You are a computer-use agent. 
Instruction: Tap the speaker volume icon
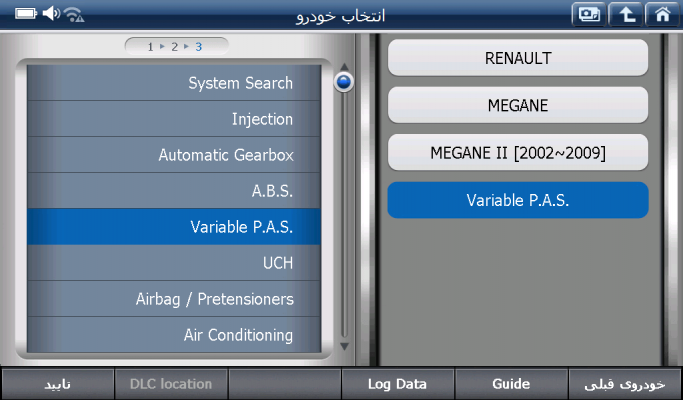(51, 15)
